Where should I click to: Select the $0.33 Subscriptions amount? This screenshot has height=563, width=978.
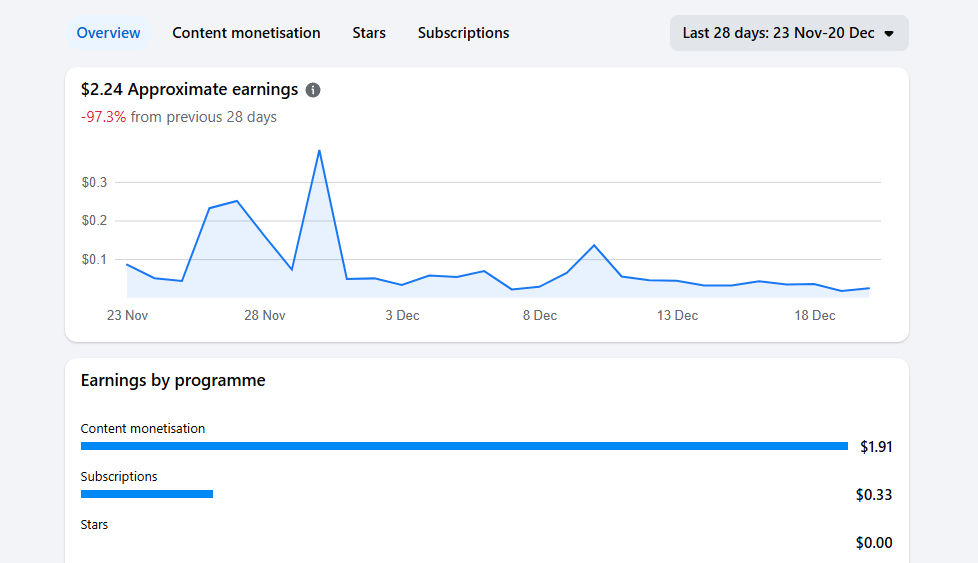tap(873, 494)
